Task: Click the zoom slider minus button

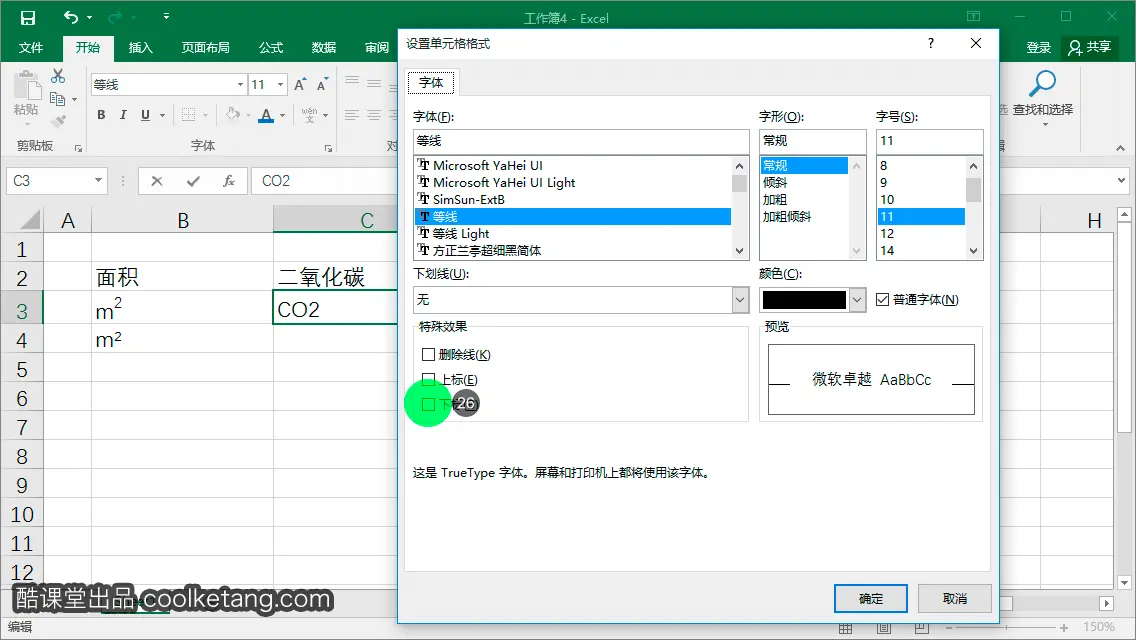Action: (x=949, y=628)
